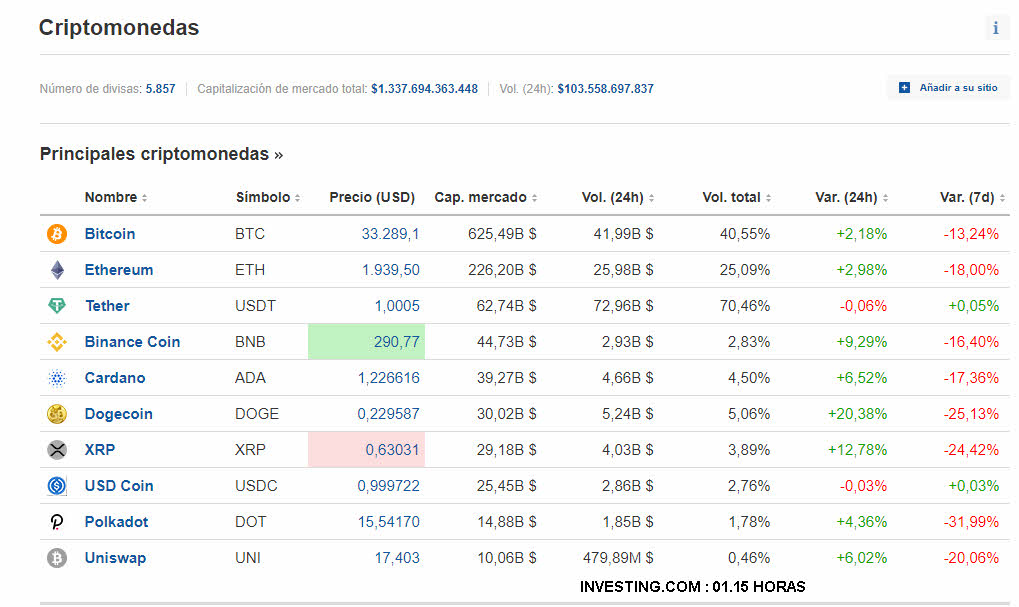Click the Tether green logo icon
1019x607 pixels.
[57, 305]
